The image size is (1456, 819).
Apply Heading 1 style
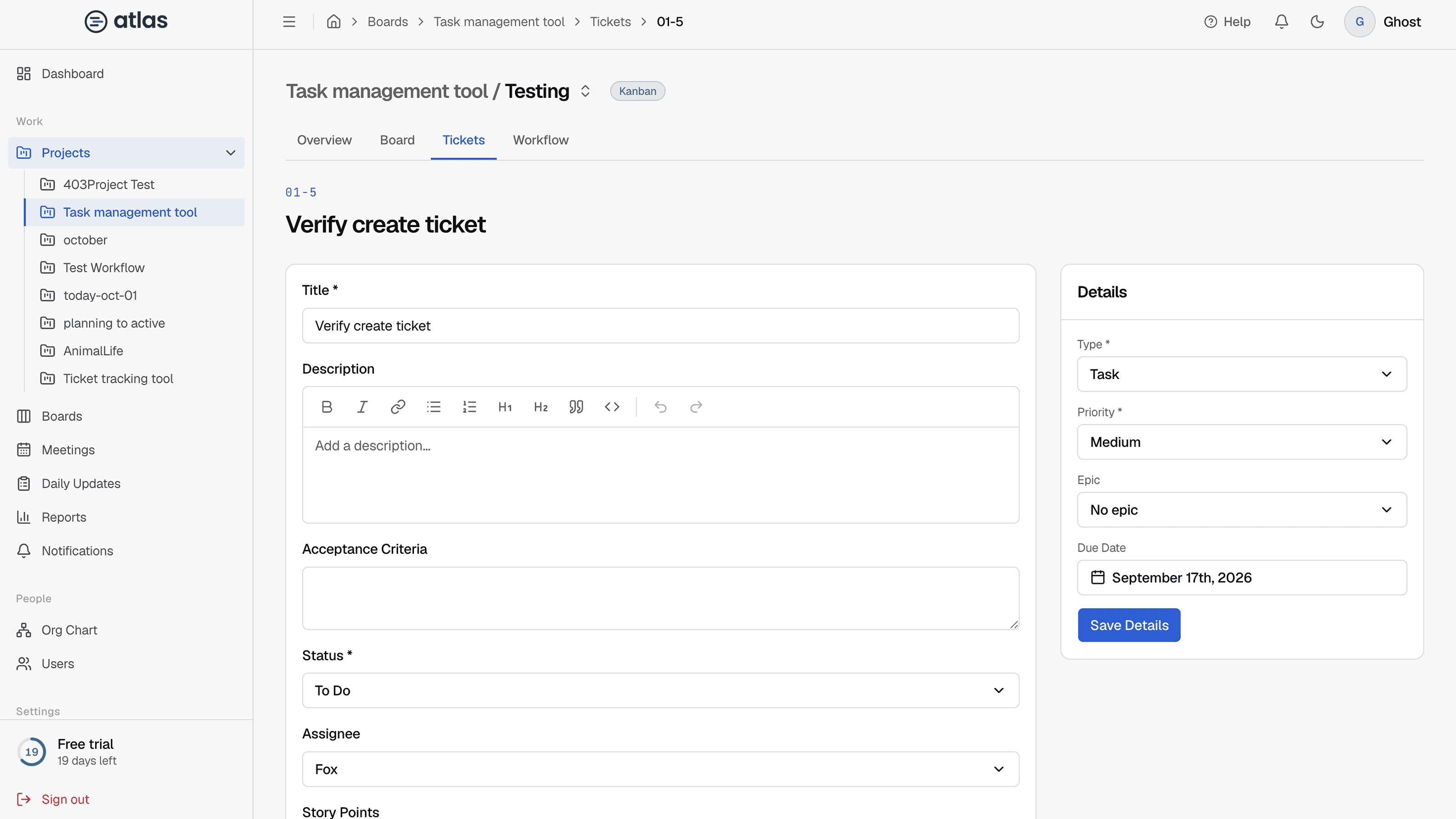click(x=505, y=407)
